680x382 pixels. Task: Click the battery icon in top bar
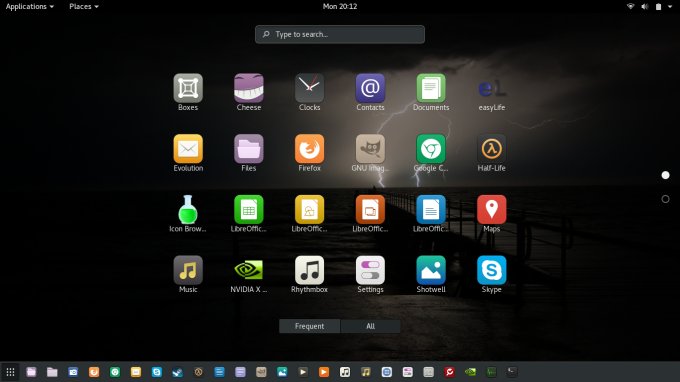[x=658, y=7]
